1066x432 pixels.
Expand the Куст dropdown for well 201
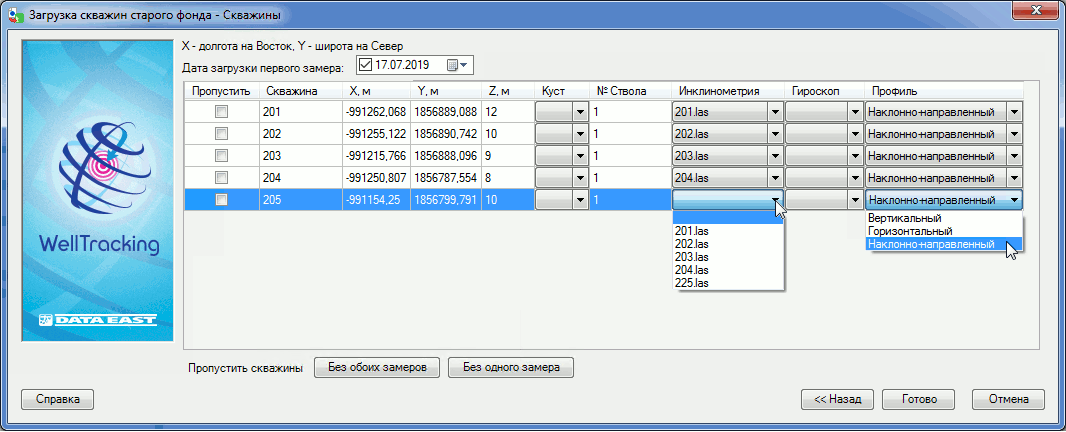click(x=580, y=112)
